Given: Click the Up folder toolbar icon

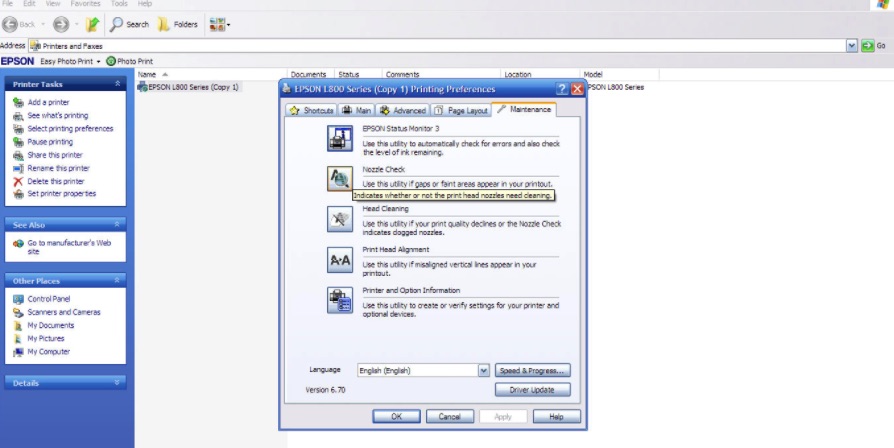Looking at the screenshot, I should click(x=92, y=25).
